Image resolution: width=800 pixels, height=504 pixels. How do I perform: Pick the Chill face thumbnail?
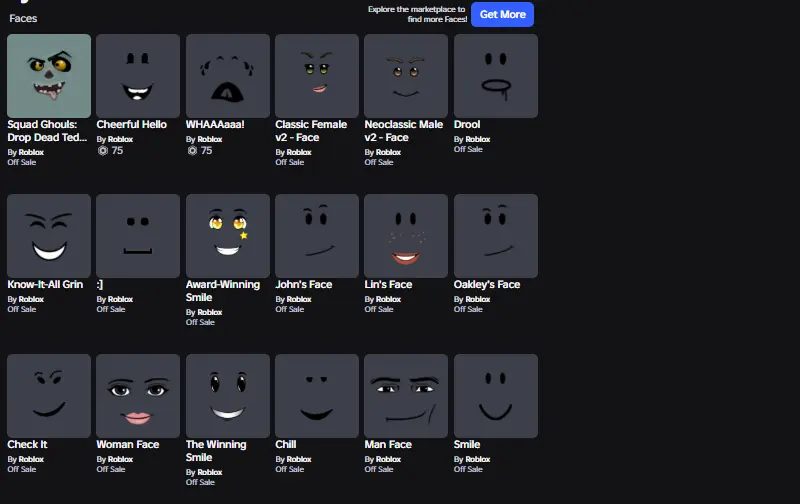317,396
